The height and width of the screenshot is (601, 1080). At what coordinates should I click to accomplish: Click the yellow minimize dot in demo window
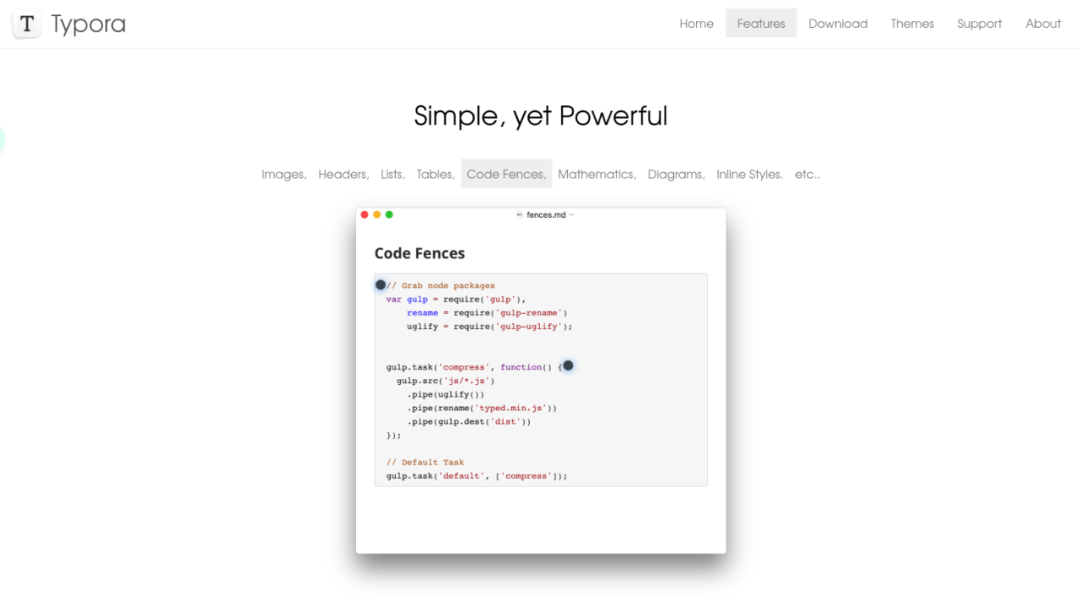(x=377, y=215)
